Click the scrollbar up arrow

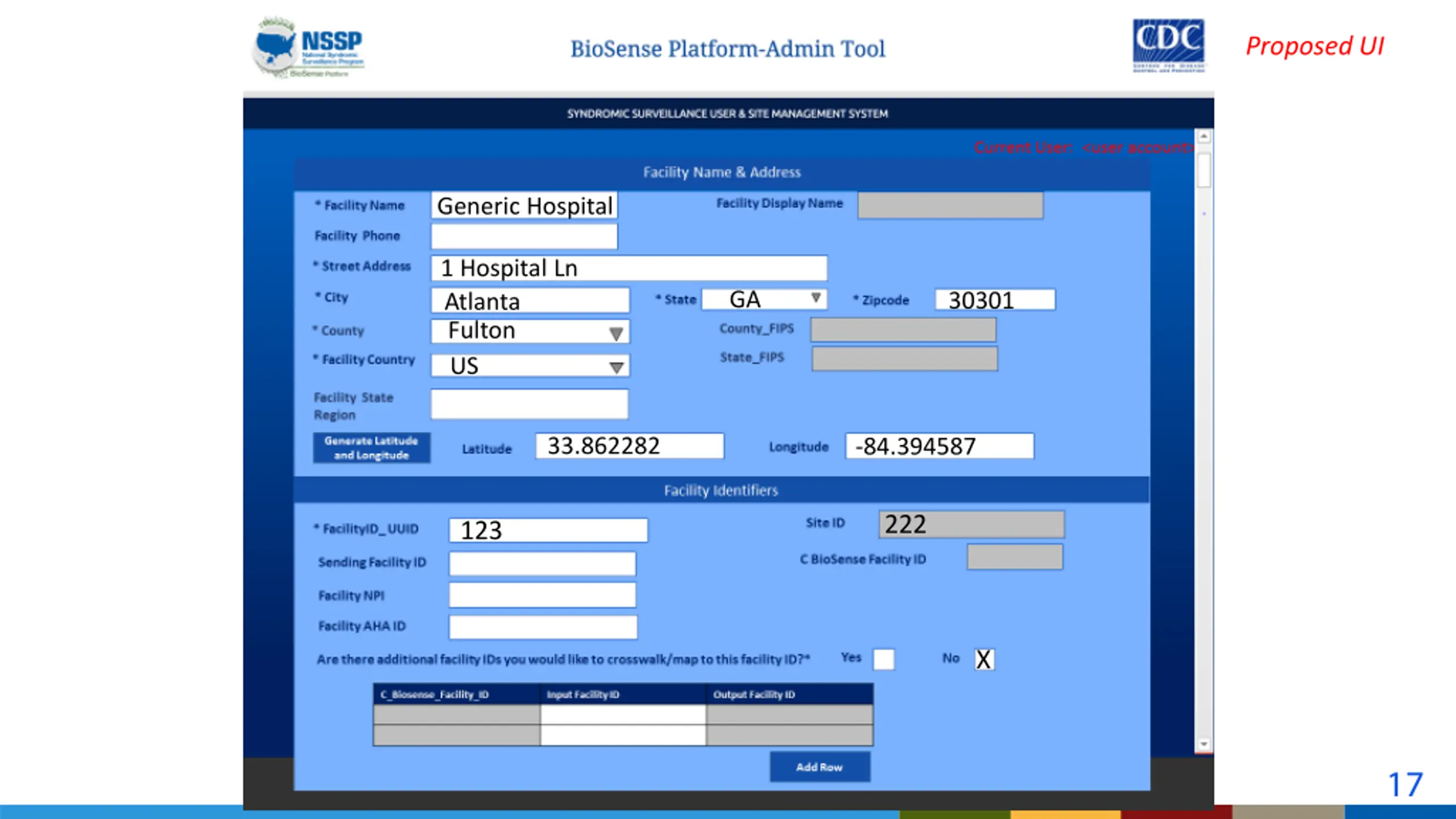click(1203, 137)
